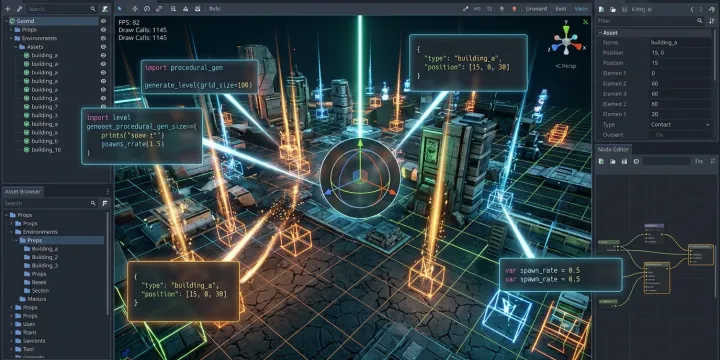Click the Fx button in Node Editor toolbar
Screen dimensions: 720x360
tap(698, 161)
